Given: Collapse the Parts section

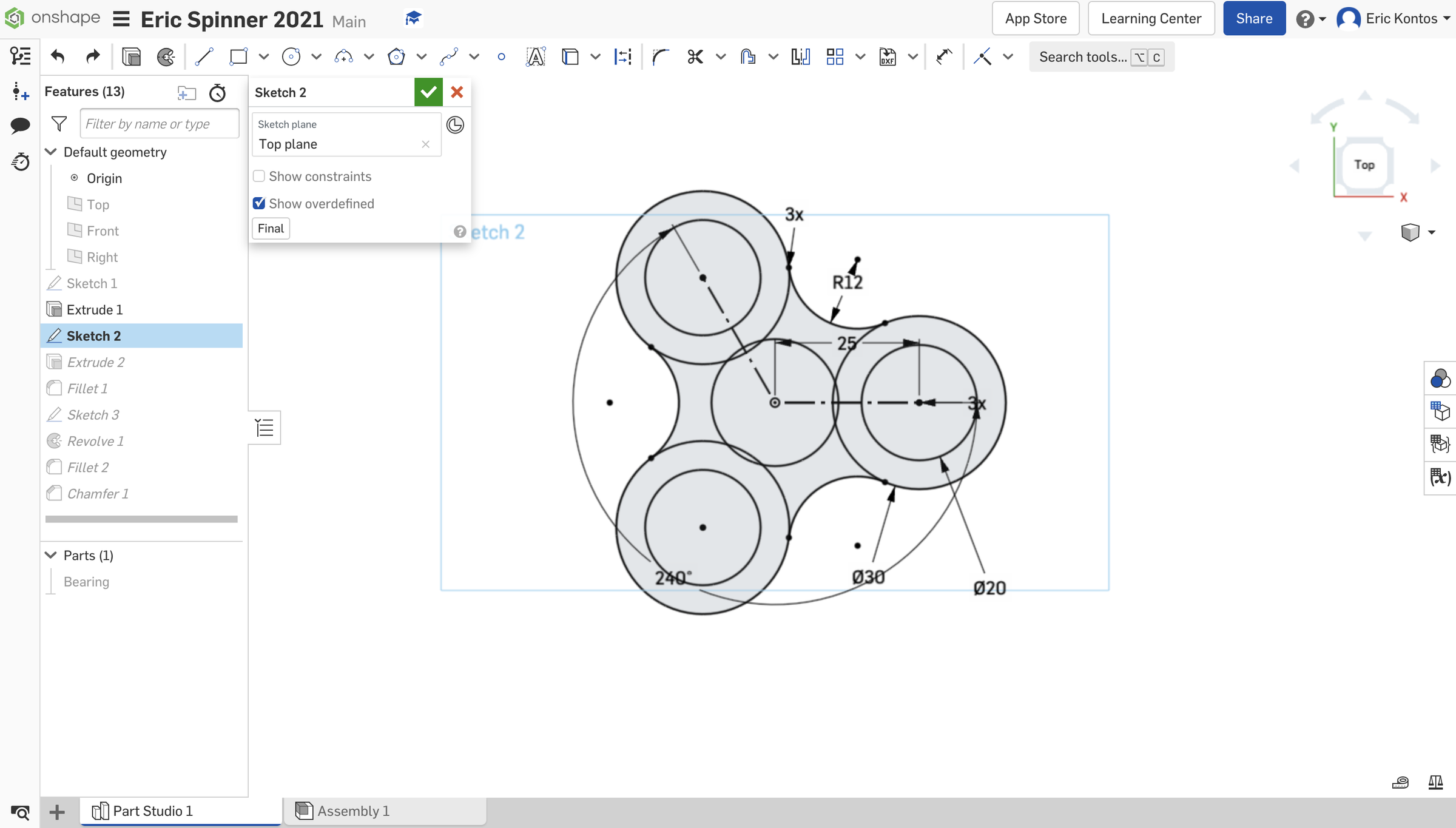Looking at the screenshot, I should (x=50, y=555).
